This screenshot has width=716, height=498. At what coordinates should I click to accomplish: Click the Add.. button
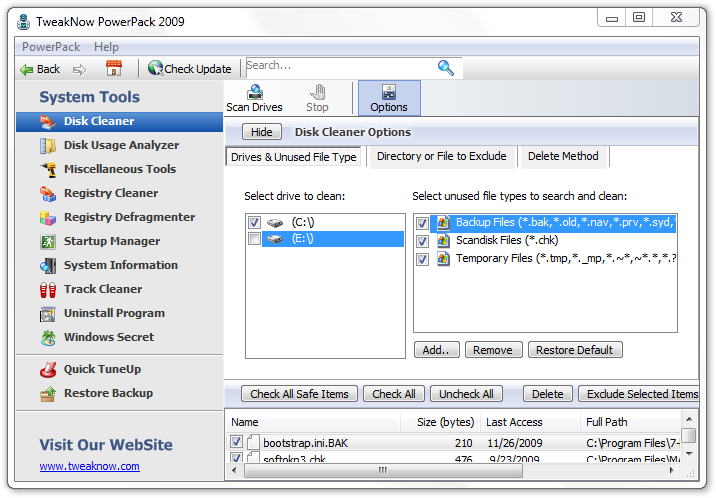[x=436, y=350]
